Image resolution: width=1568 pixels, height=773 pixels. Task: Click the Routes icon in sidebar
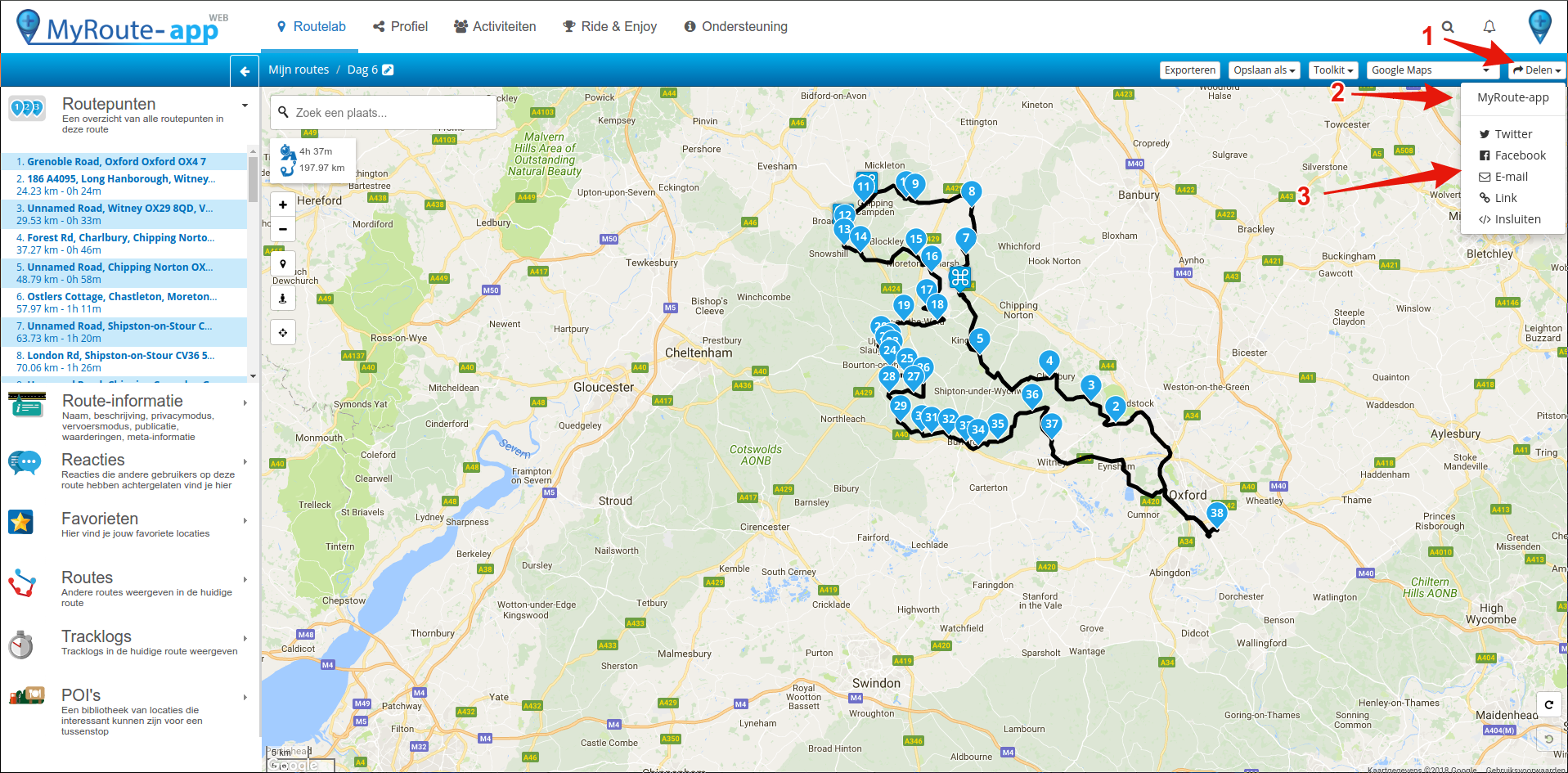pyautogui.click(x=22, y=582)
